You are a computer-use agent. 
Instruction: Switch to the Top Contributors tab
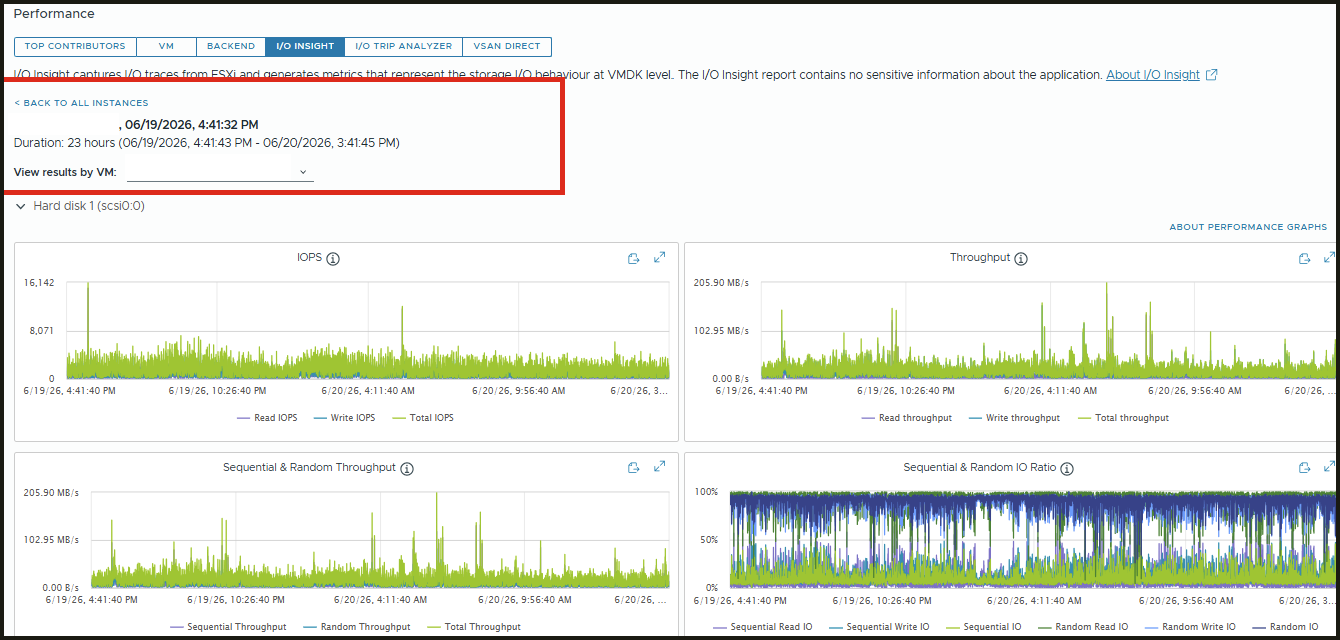pos(75,46)
